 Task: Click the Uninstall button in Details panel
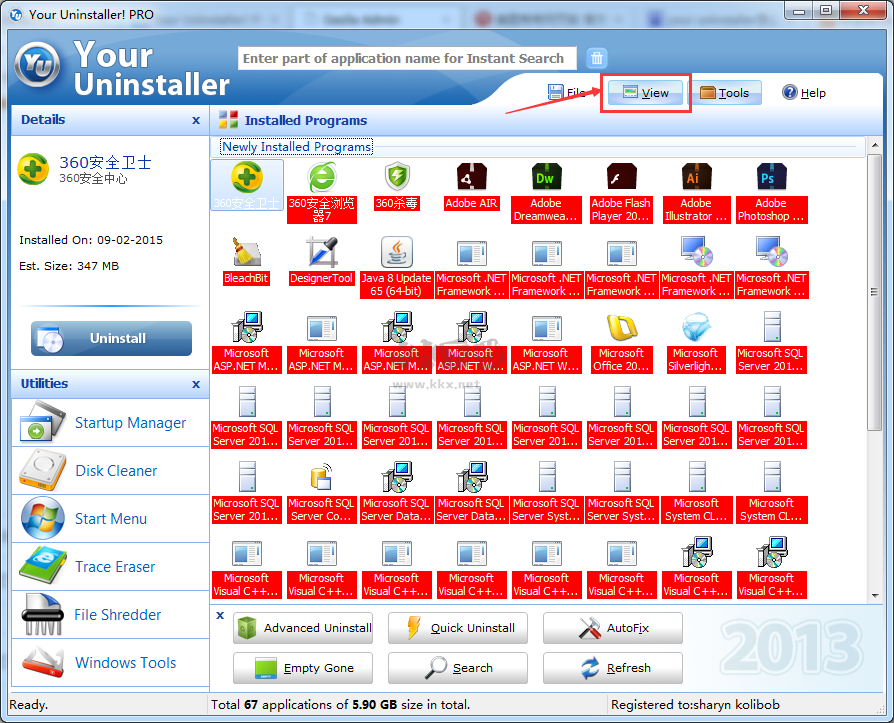point(110,338)
